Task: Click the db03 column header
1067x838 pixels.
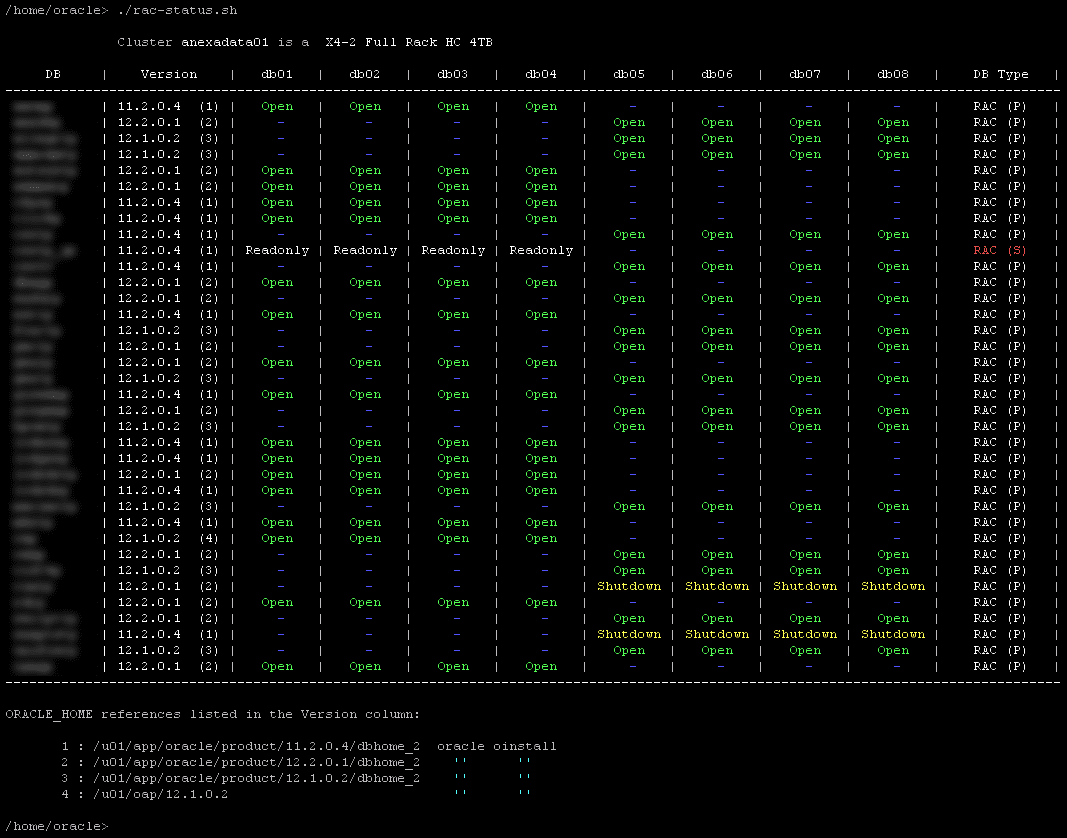Action: click(453, 74)
